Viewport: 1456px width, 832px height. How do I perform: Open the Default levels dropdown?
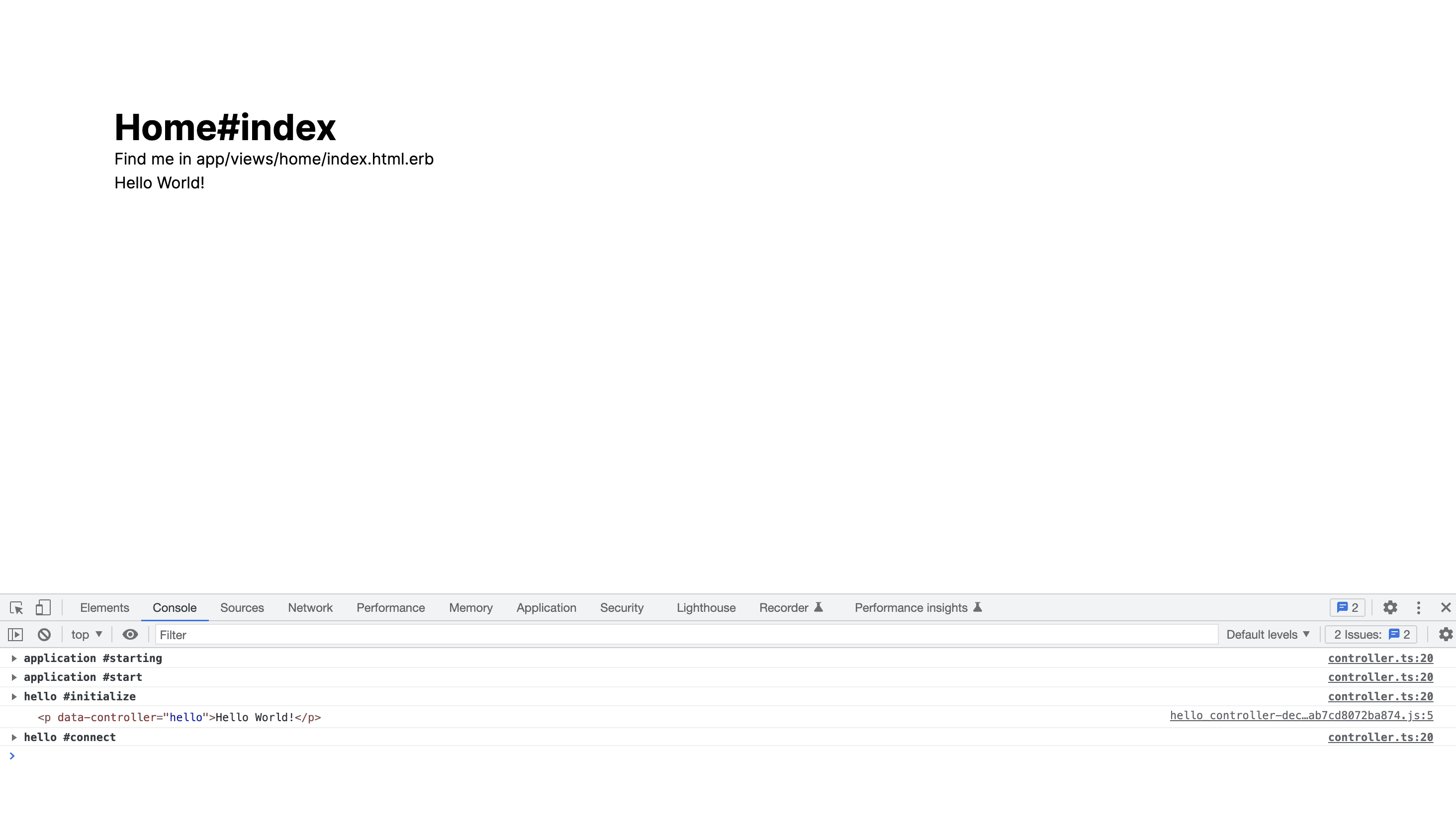point(1268,634)
